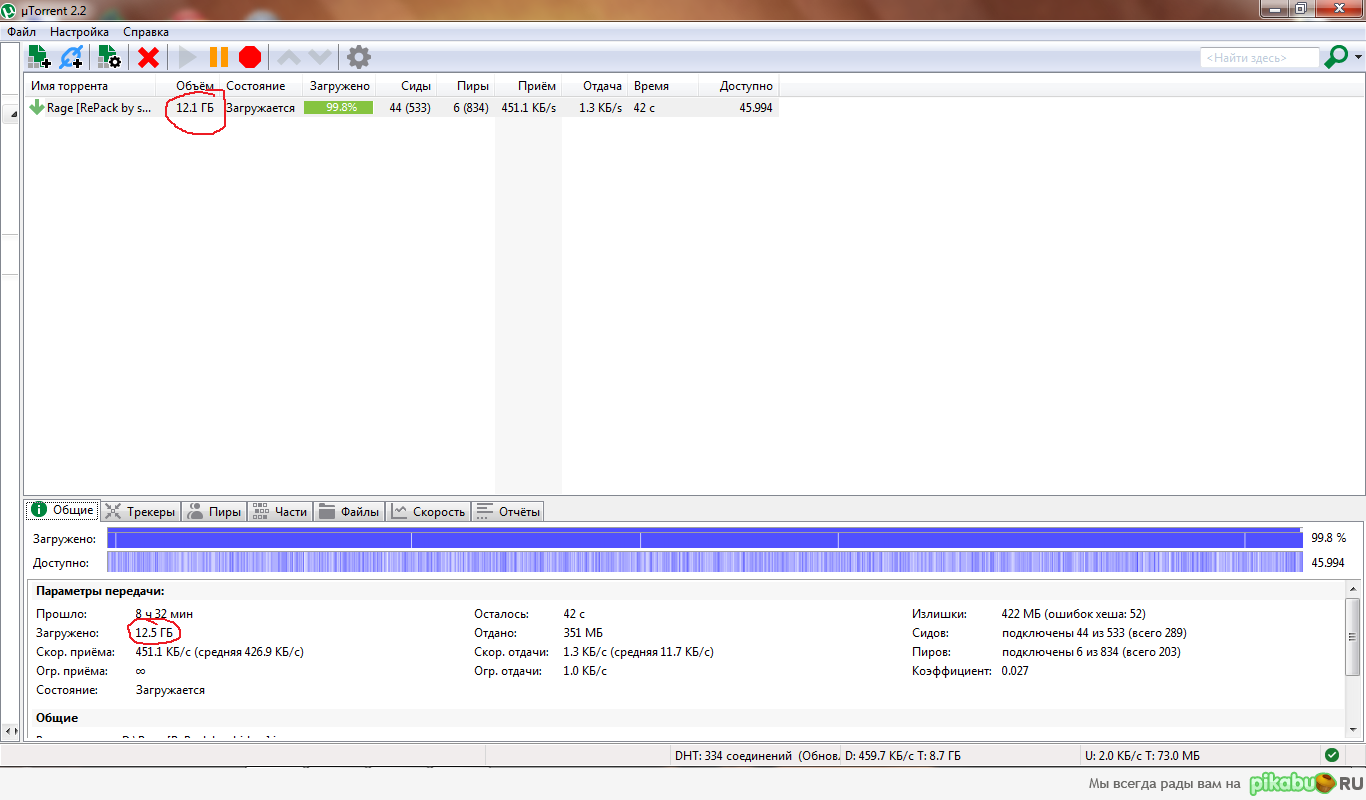Screen dimensions: 1366x800
Task: Click the 8 ч 32 мин elapsed value
Action: [x=165, y=614]
